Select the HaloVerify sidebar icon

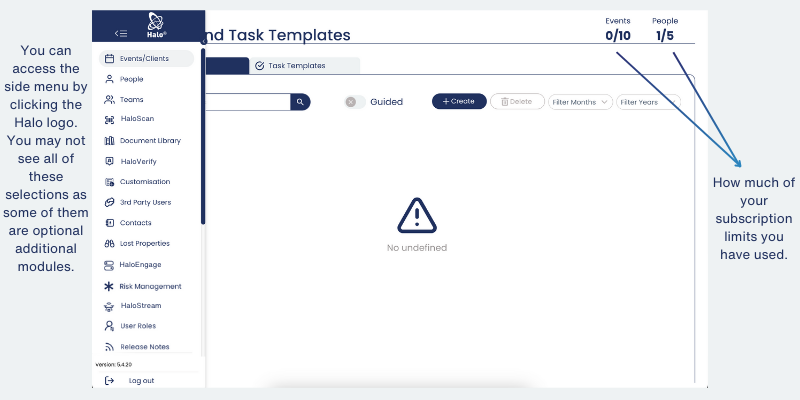pos(110,161)
